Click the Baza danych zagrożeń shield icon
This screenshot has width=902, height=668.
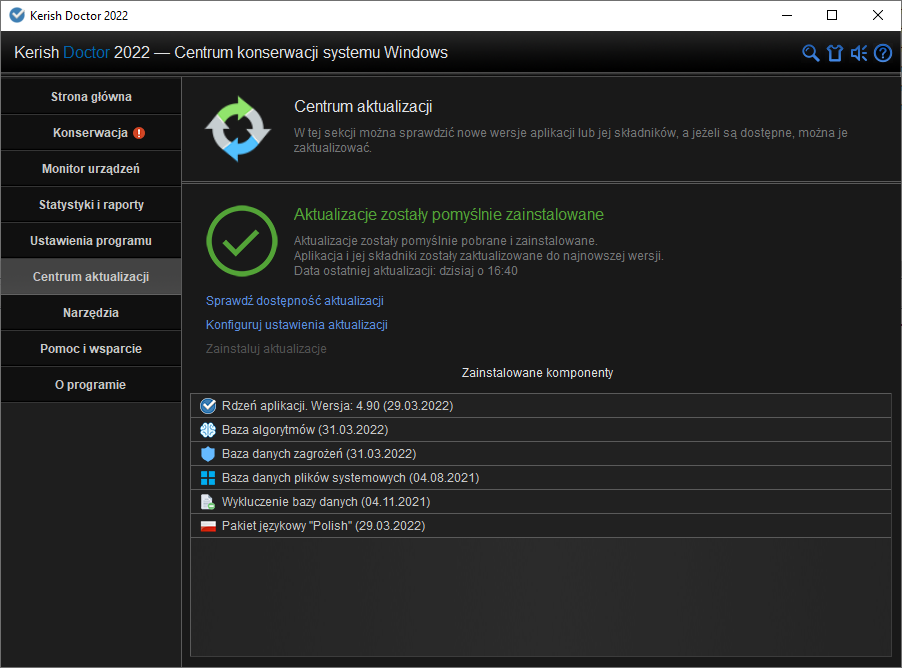[208, 454]
